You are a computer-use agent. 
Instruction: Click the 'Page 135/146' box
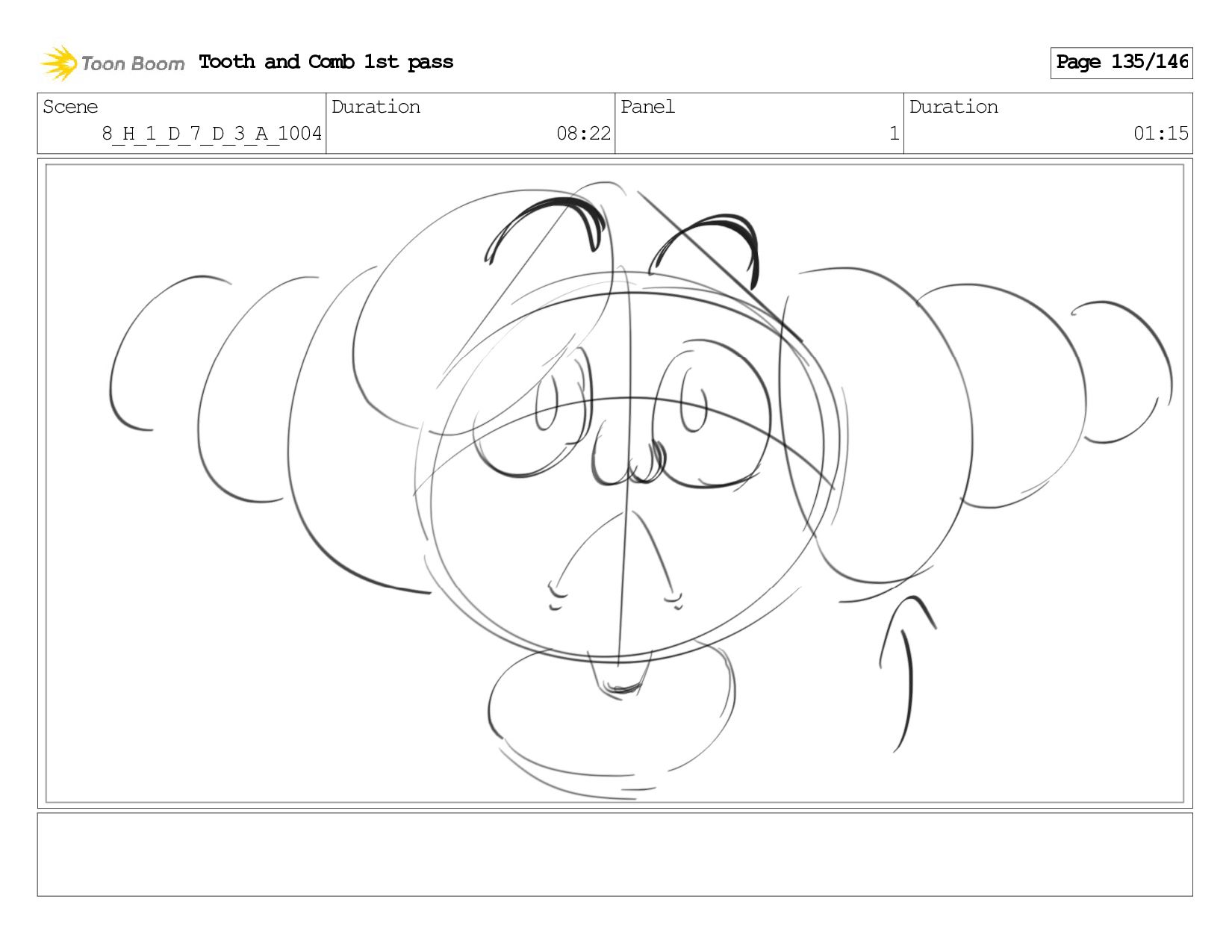[x=1121, y=63]
